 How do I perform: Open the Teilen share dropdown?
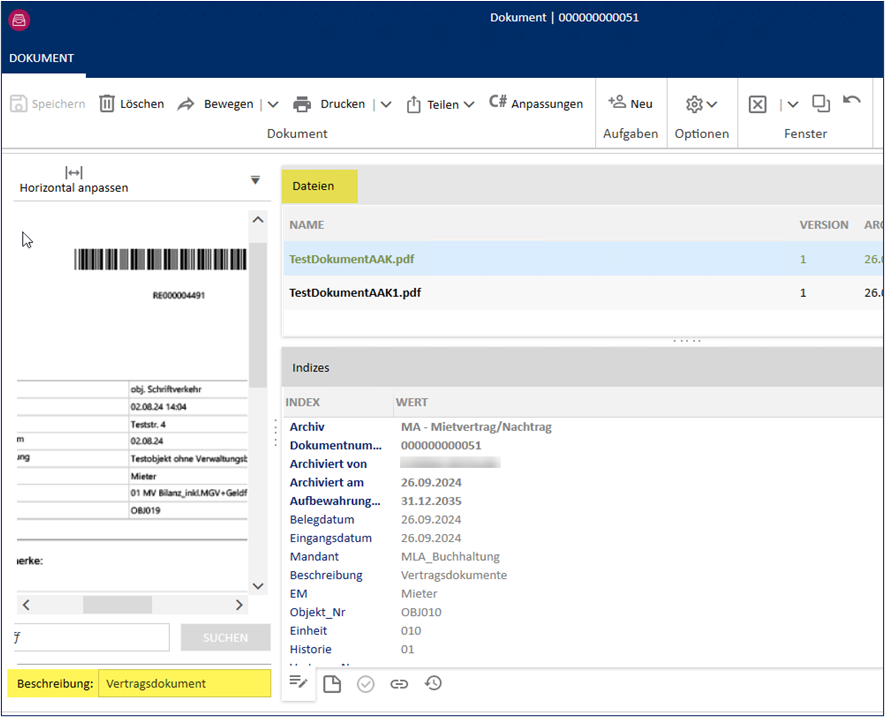(440, 104)
